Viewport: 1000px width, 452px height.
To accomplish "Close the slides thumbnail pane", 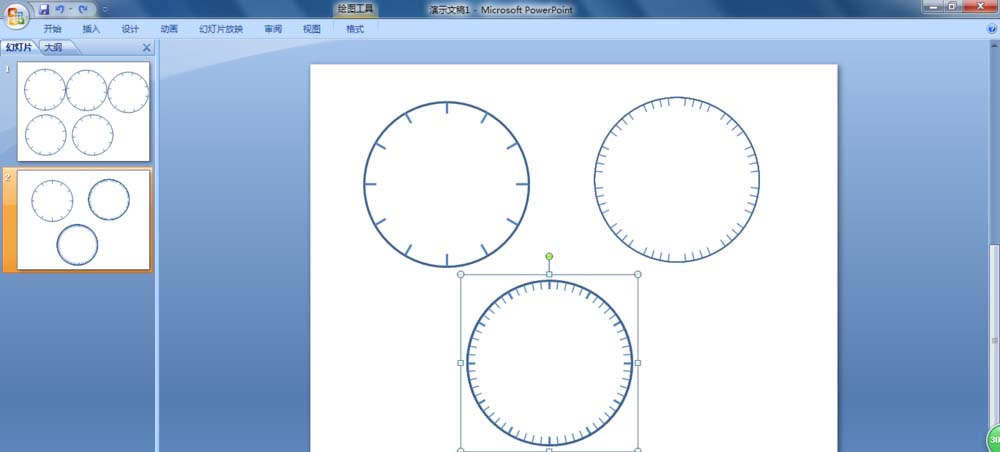I will tap(147, 48).
